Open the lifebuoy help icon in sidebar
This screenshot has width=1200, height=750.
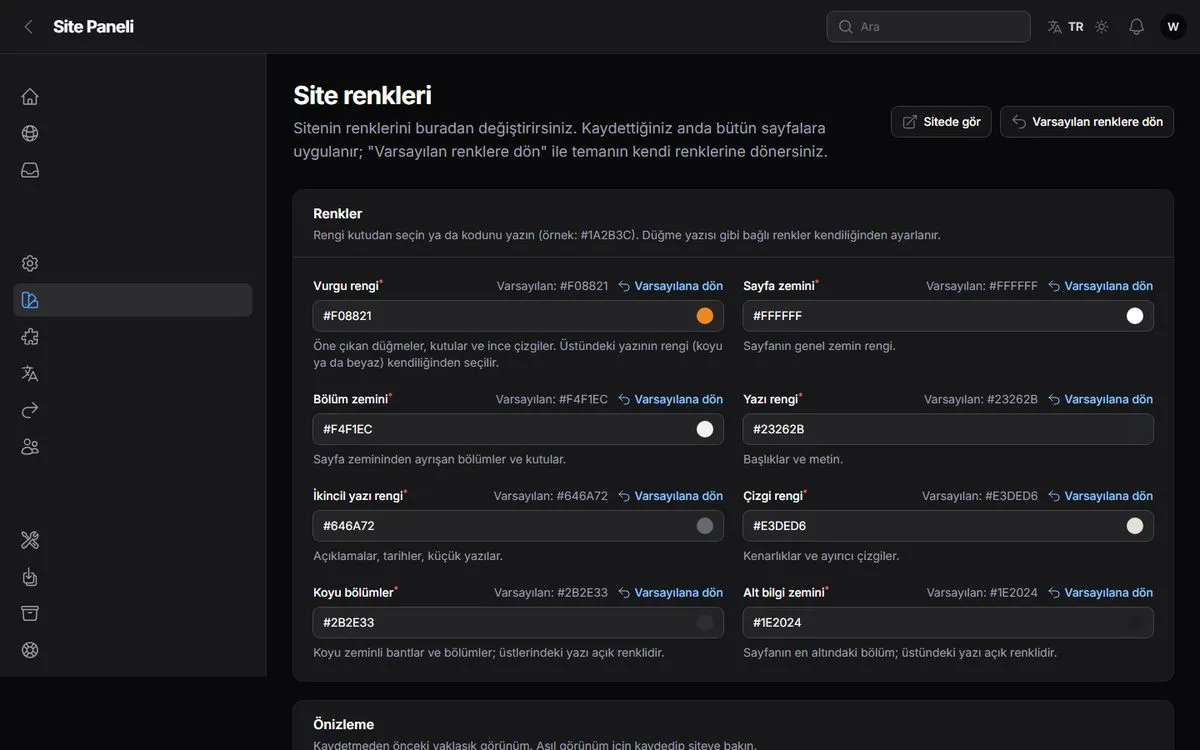pyautogui.click(x=30, y=650)
